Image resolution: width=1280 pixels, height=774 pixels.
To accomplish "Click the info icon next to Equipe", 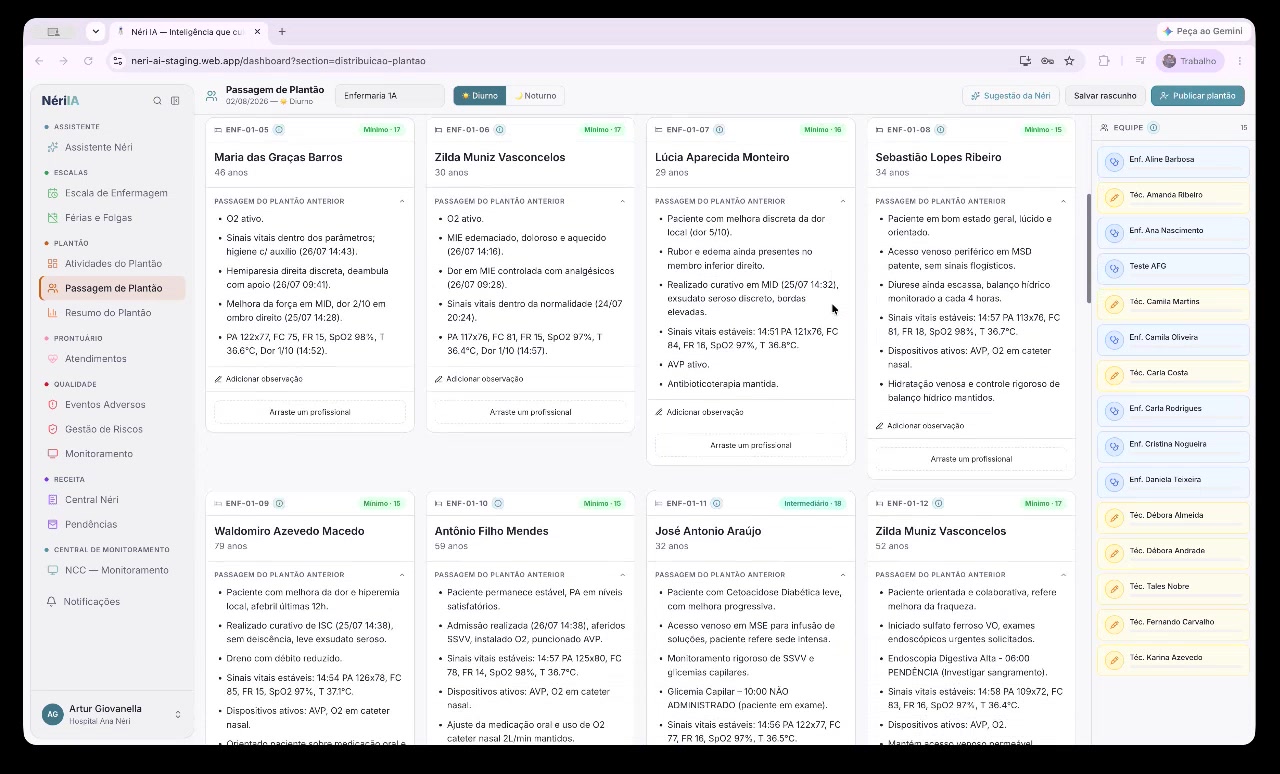I will click(x=1153, y=128).
